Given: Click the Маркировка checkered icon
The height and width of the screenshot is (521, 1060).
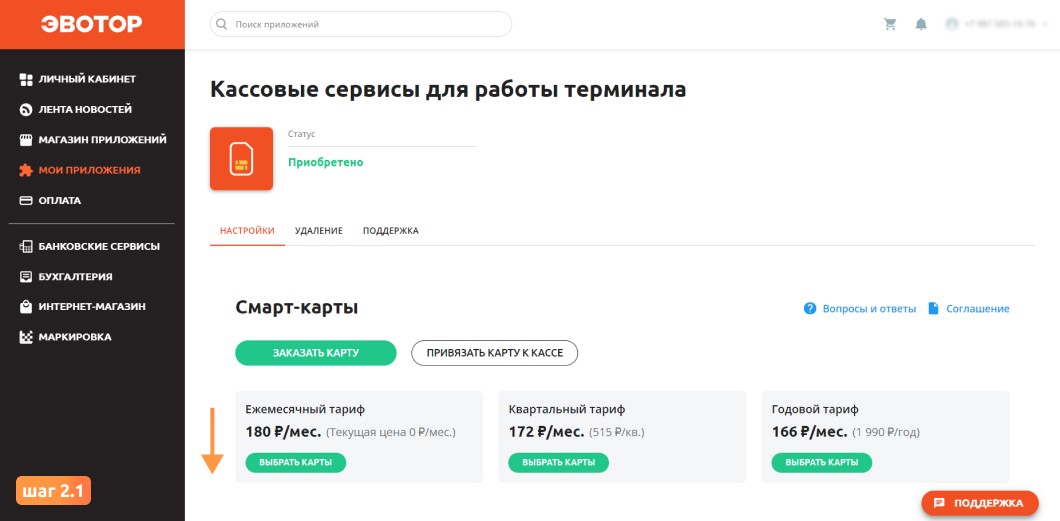Looking at the screenshot, I should coord(26,337).
